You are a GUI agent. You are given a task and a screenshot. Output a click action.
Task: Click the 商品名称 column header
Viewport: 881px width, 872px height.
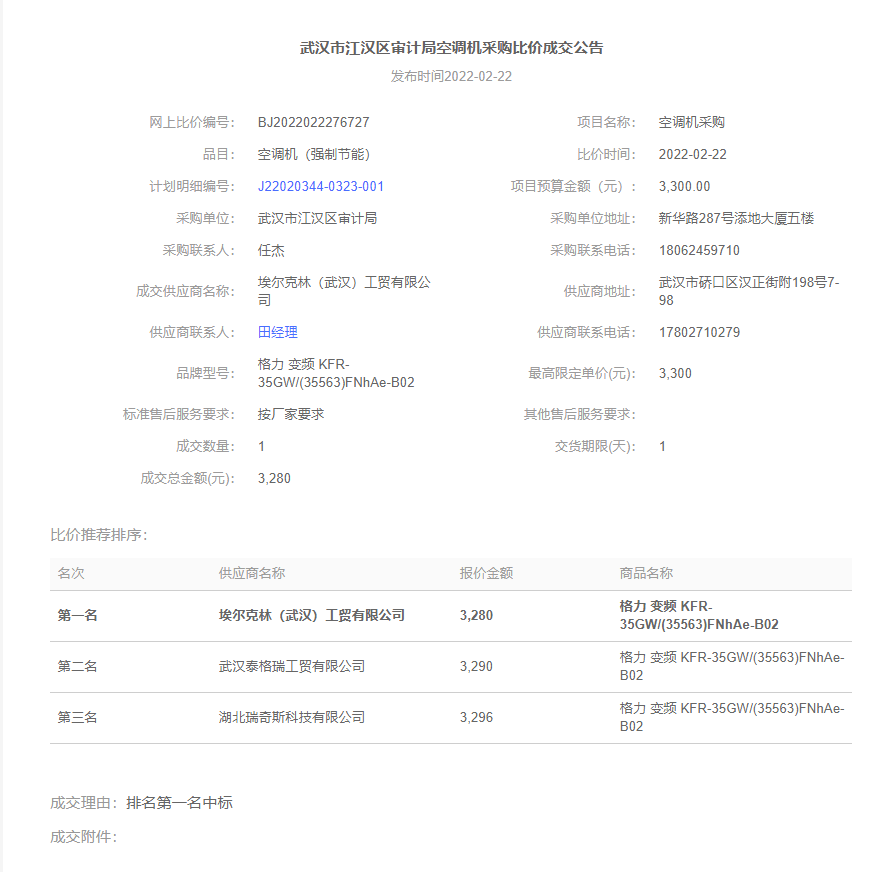[x=646, y=573]
